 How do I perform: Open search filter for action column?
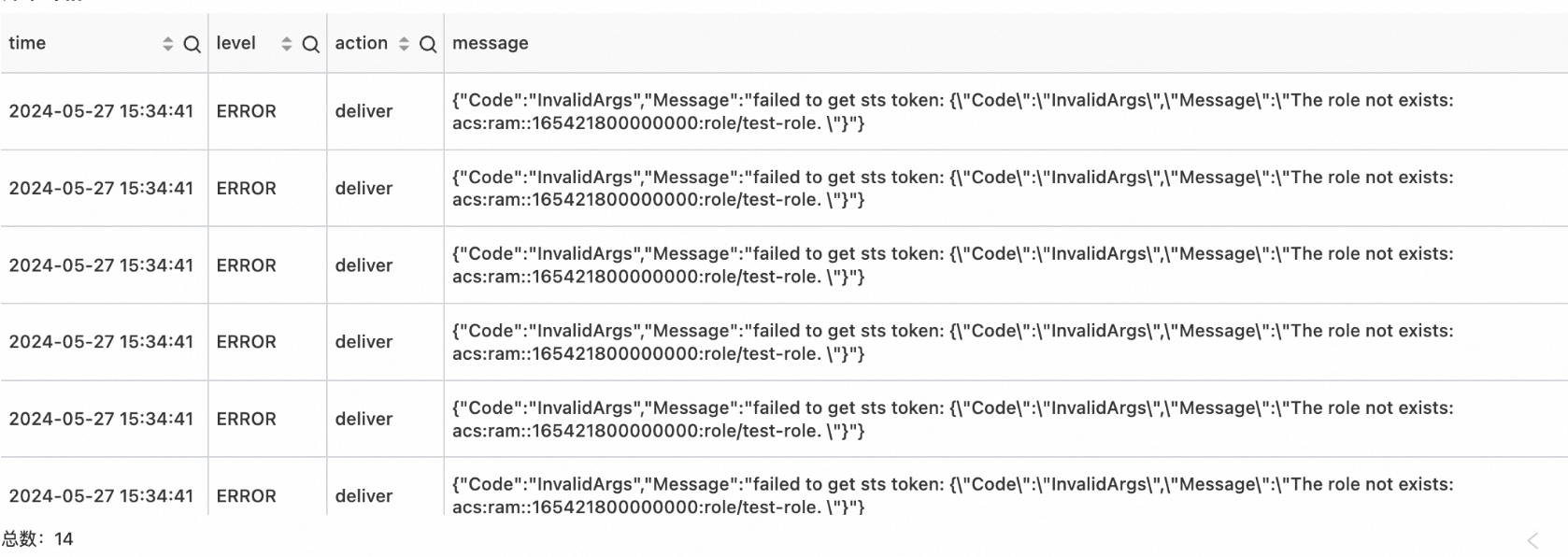click(x=428, y=44)
